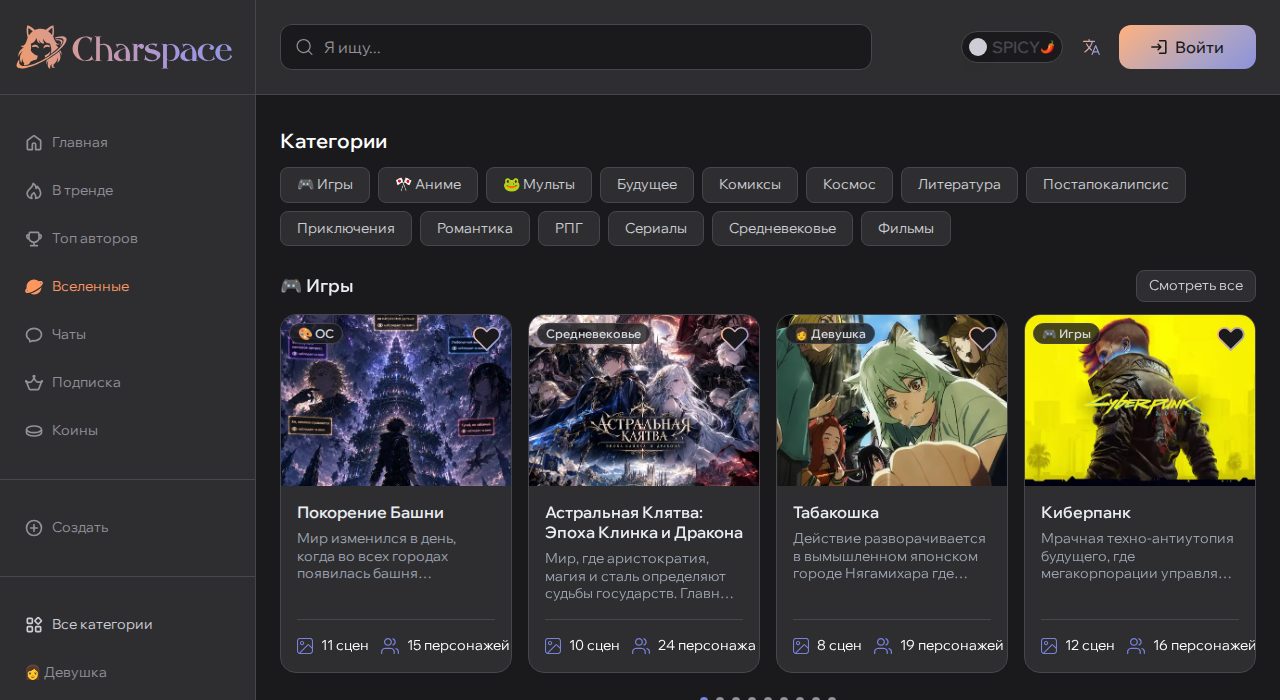The width and height of the screenshot is (1280, 700).
Task: Click the search magnifier icon
Action: click(305, 47)
